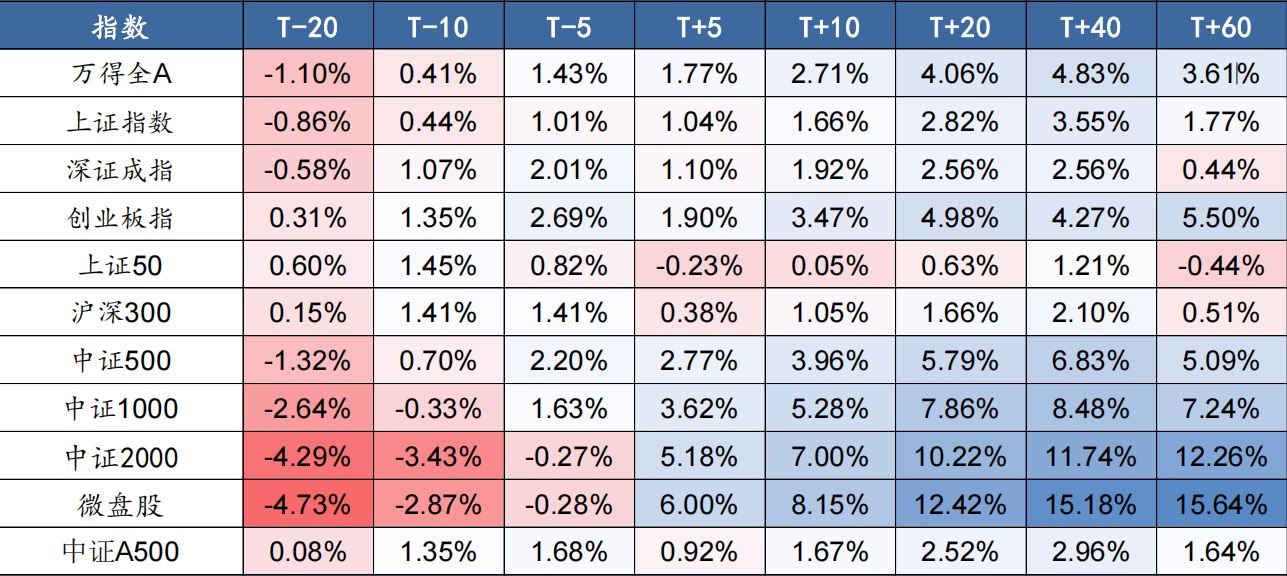
Task: Click the T-20 column header
Action: [307, 26]
